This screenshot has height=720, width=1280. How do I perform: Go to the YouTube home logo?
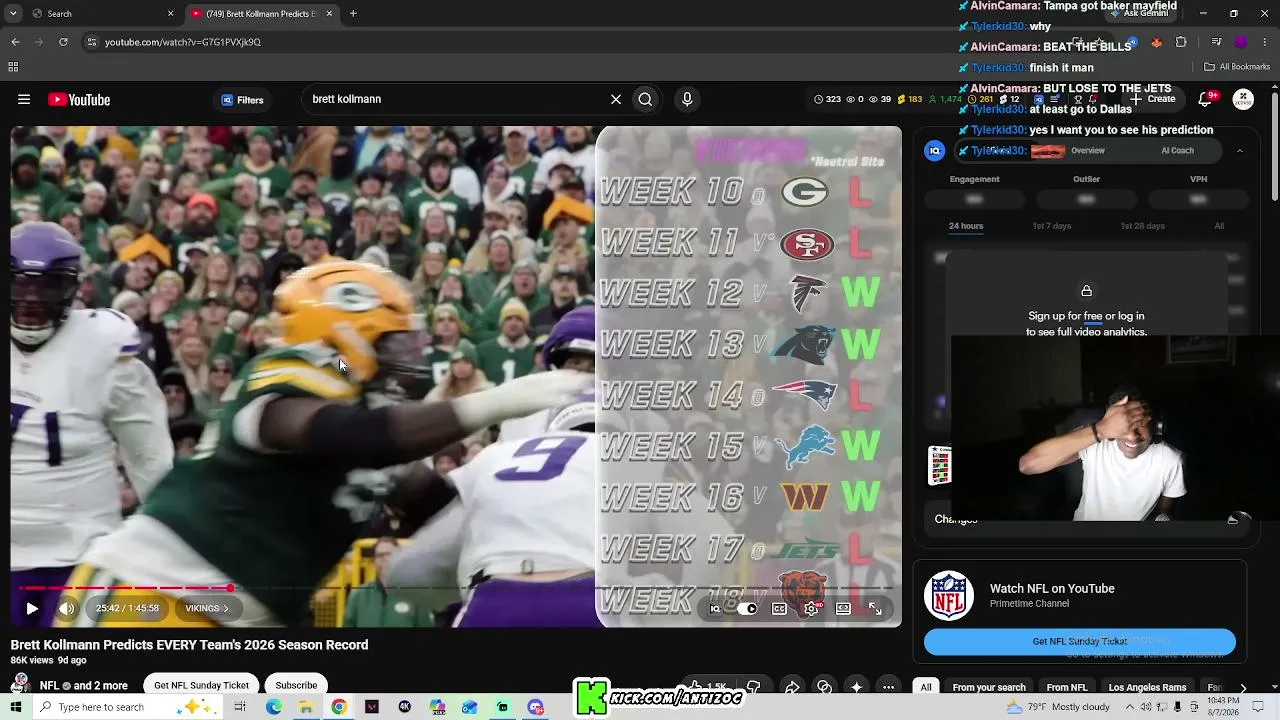(79, 100)
